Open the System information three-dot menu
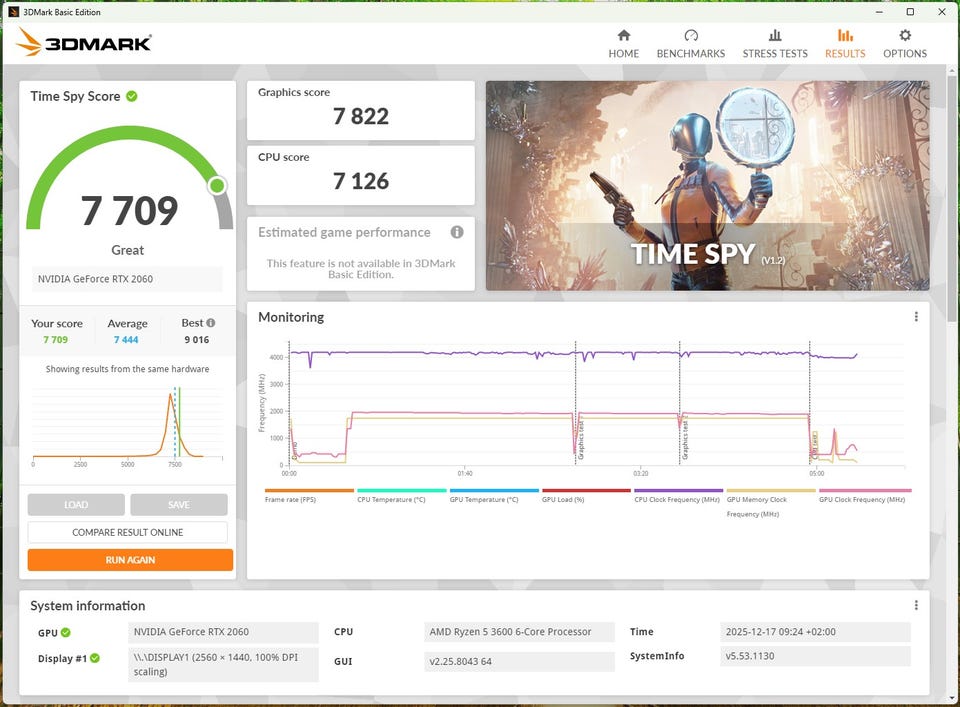The image size is (960, 707). tap(916, 605)
